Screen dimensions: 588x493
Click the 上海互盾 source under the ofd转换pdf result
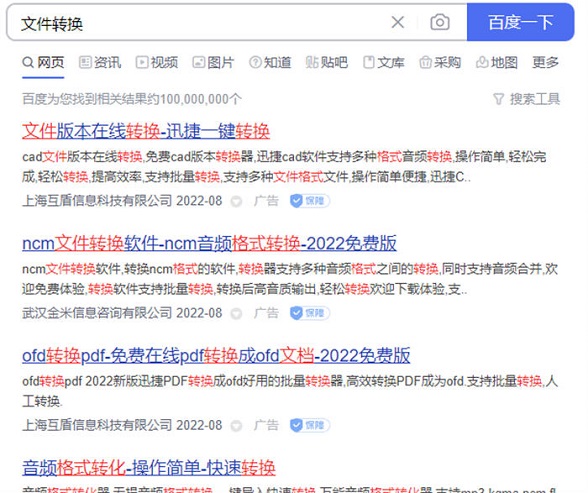[97, 425]
